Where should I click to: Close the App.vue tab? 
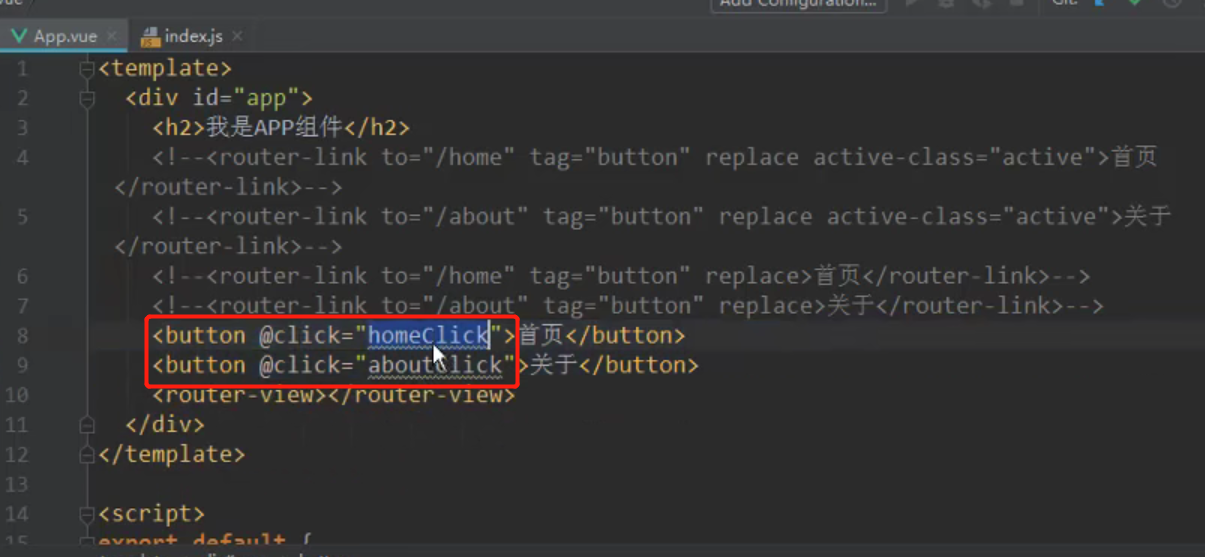click(x=111, y=36)
